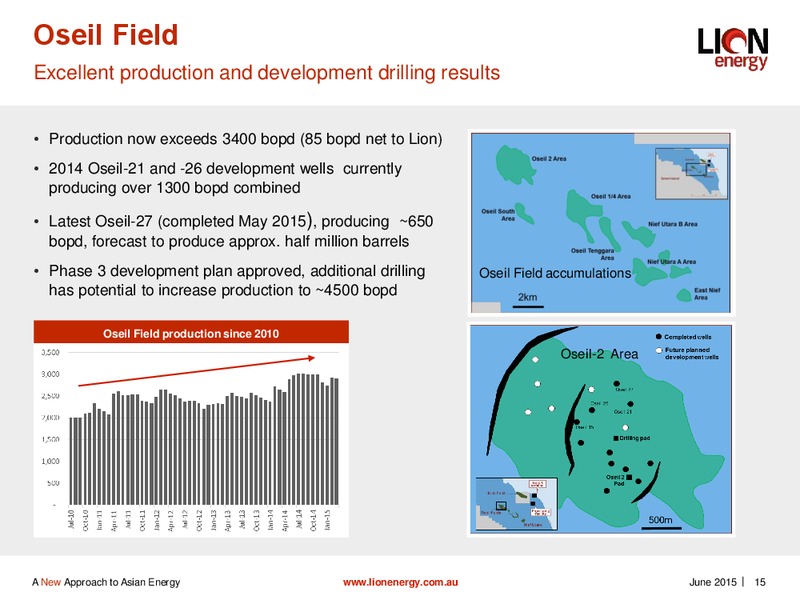
Task: Select the 'Oseil Field' slide title
Action: pyautogui.click(x=106, y=35)
